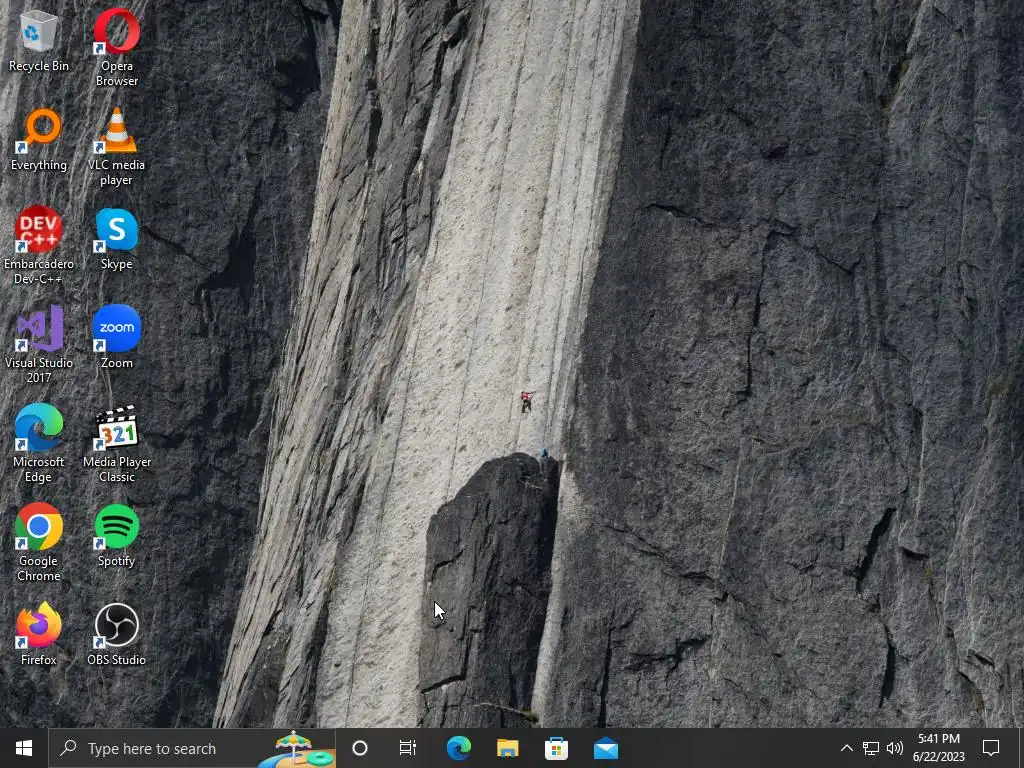This screenshot has height=768, width=1024.
Task: Select the Zoom desktop shortcut
Action: click(x=117, y=338)
